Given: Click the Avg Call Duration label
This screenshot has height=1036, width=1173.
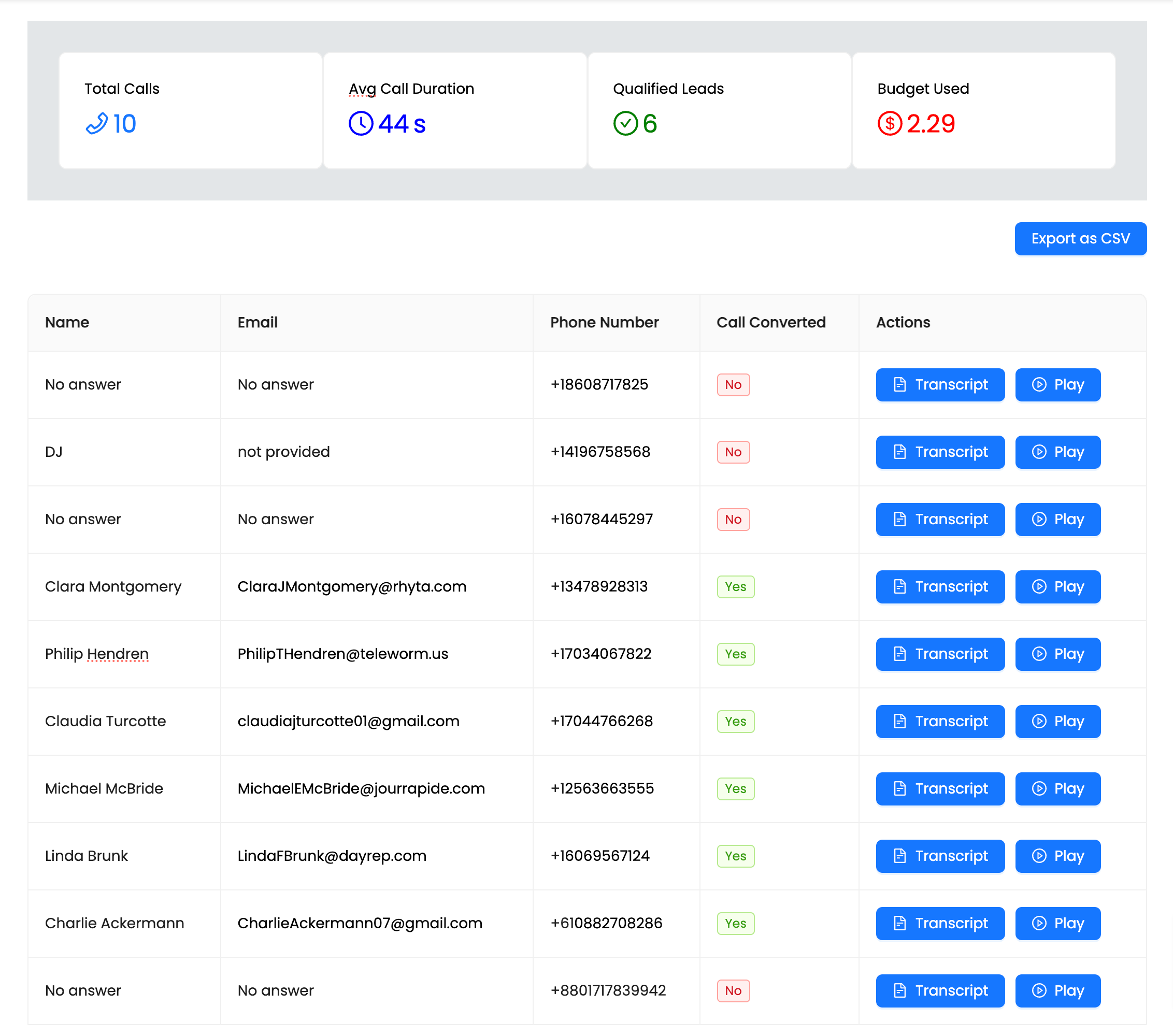Looking at the screenshot, I should (x=411, y=89).
